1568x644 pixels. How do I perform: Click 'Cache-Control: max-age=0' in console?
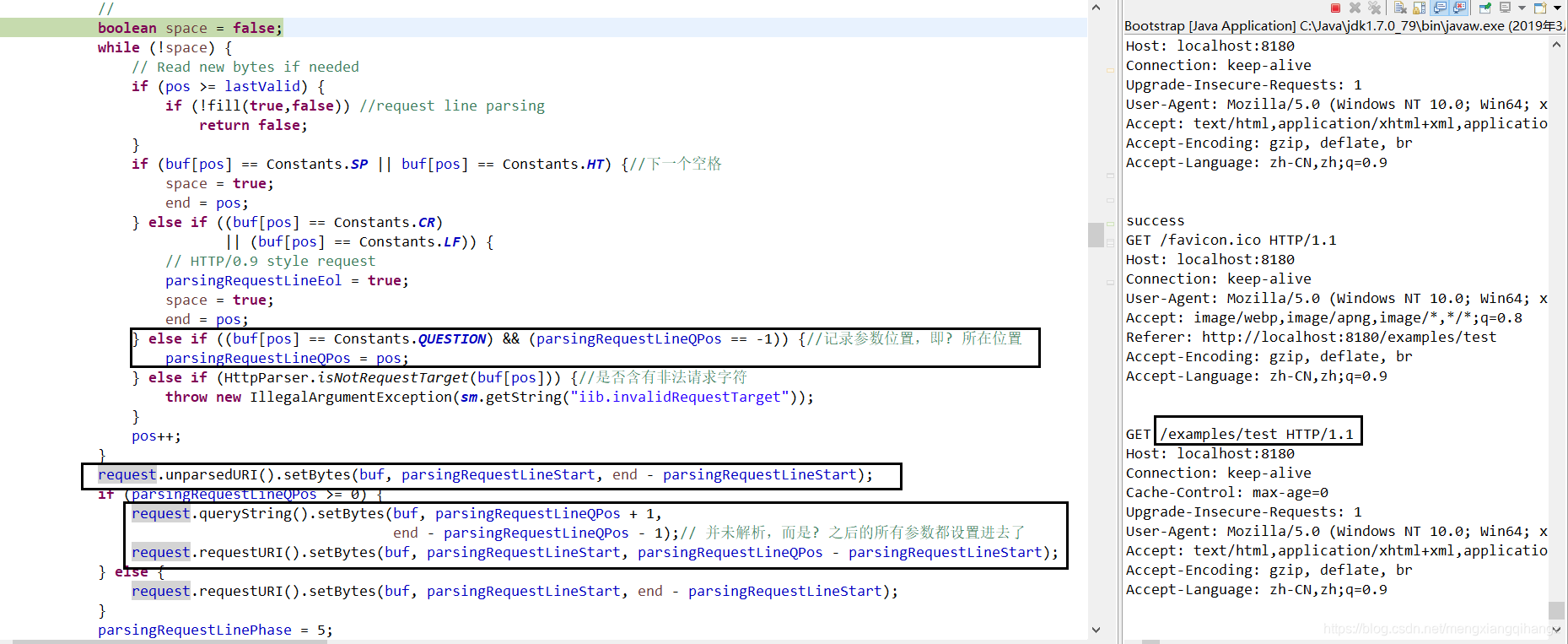[x=1226, y=492]
